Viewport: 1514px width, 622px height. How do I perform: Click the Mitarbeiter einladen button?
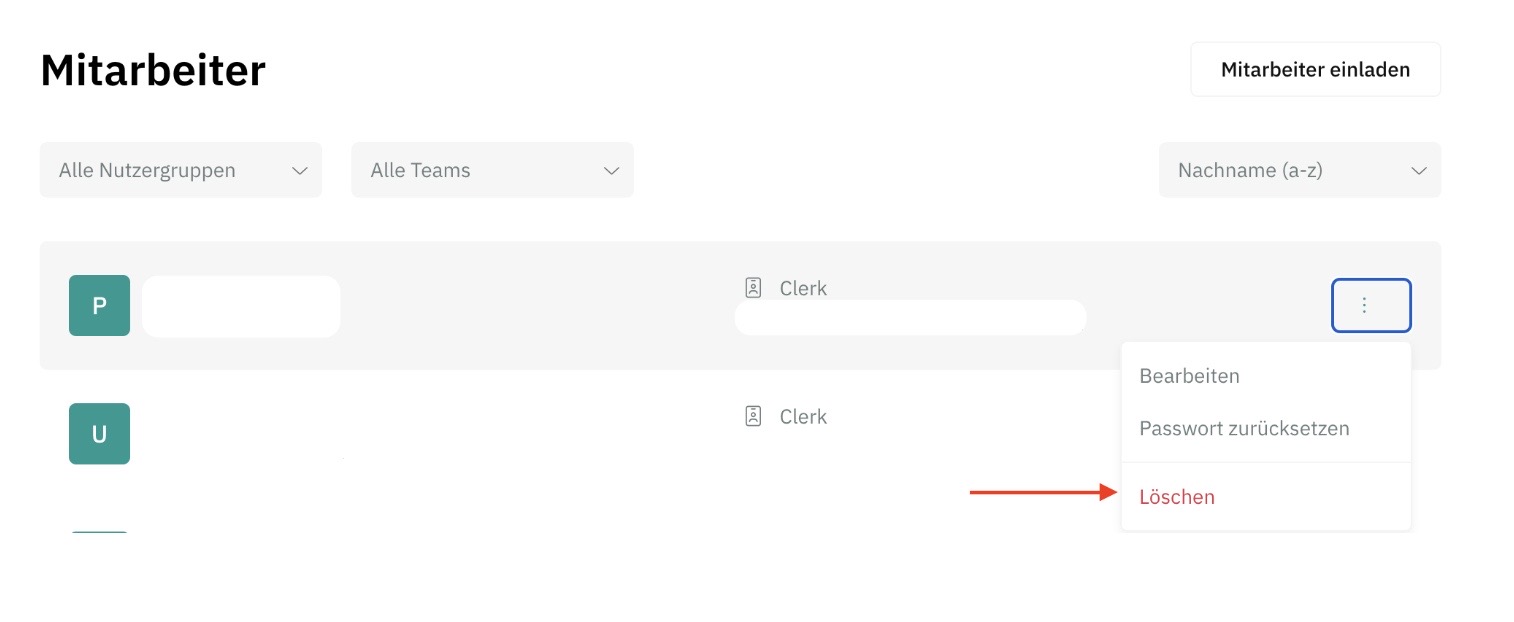(1315, 69)
